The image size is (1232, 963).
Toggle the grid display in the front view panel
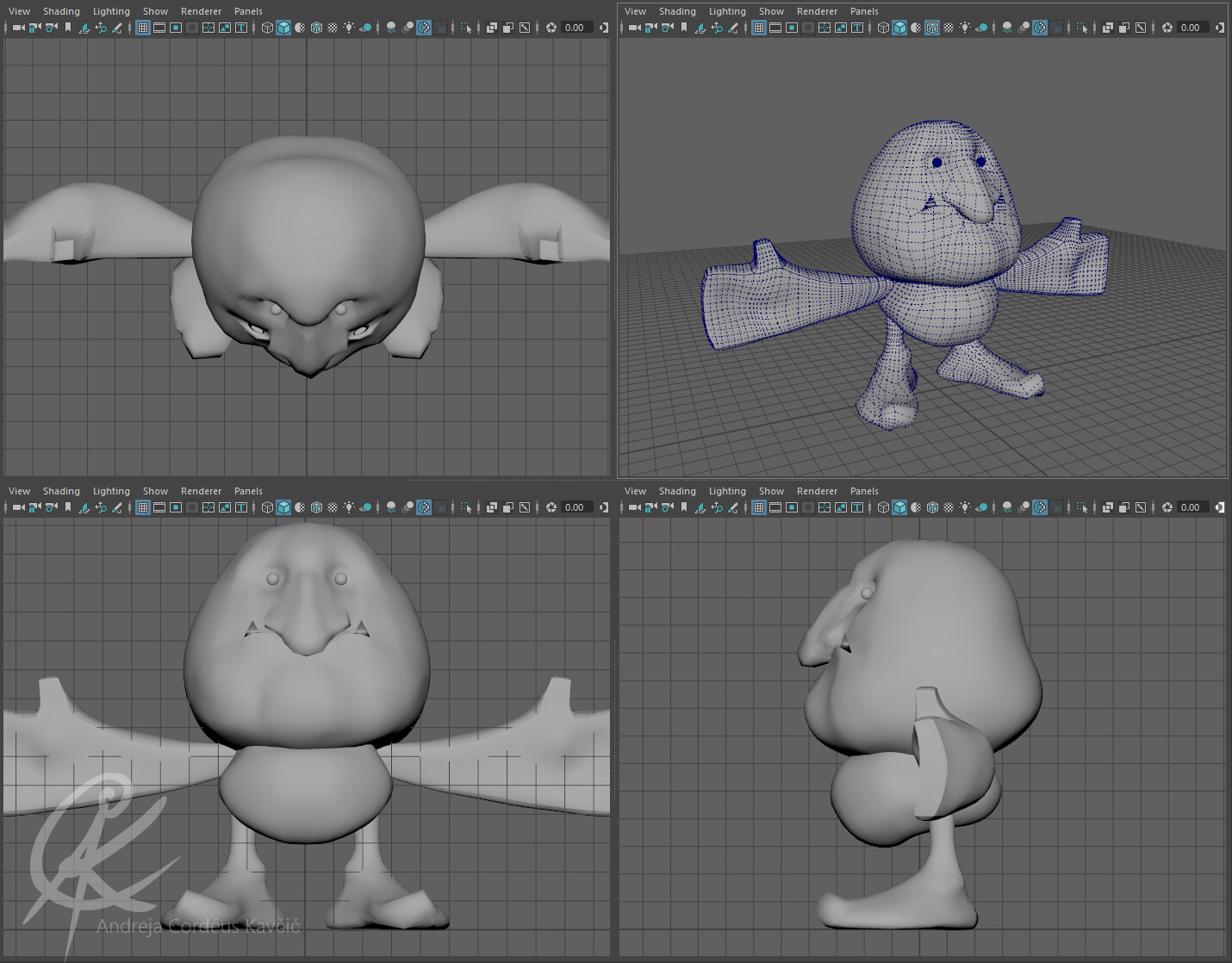click(x=143, y=507)
